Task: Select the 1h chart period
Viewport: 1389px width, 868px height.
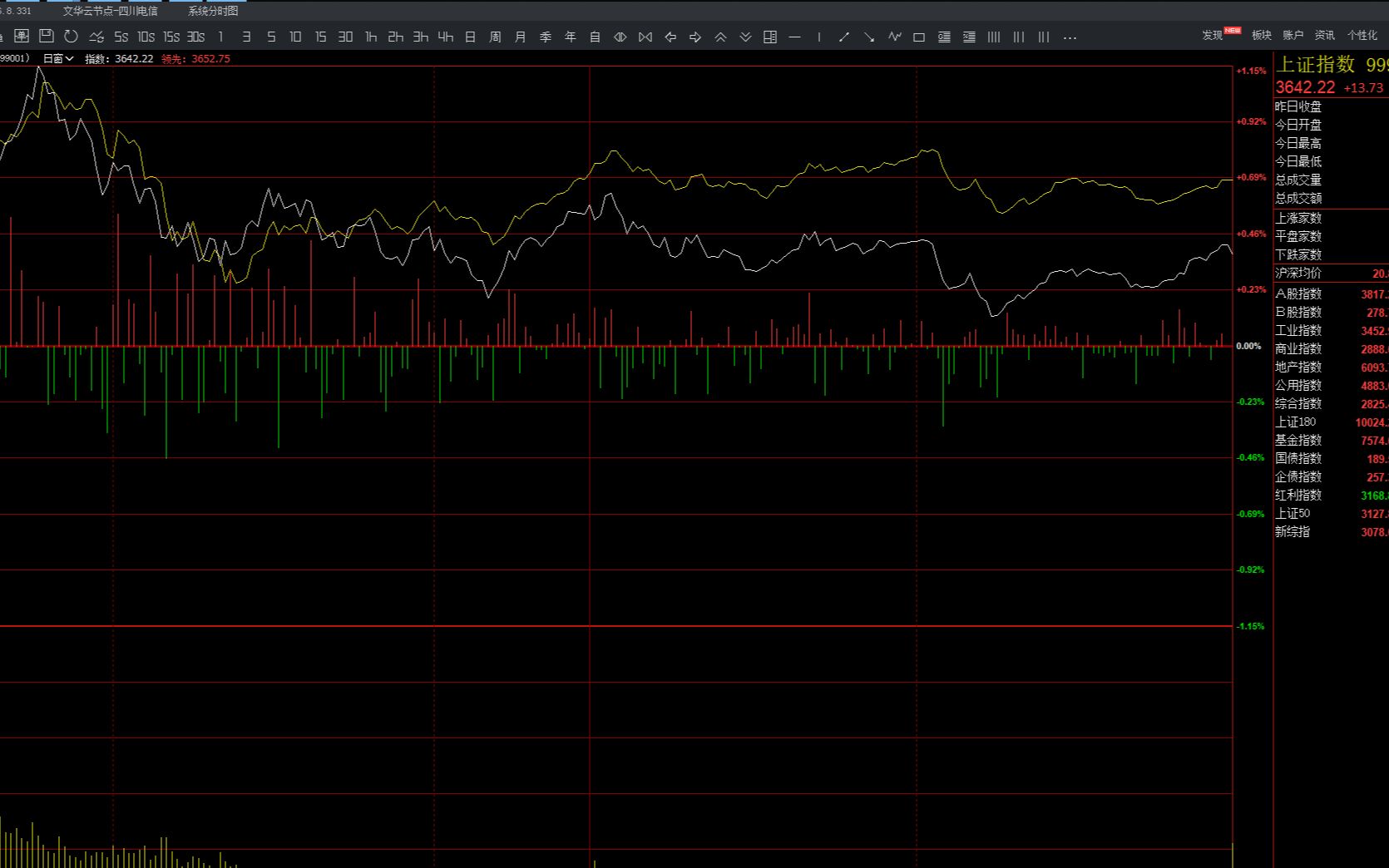Action: point(371,37)
